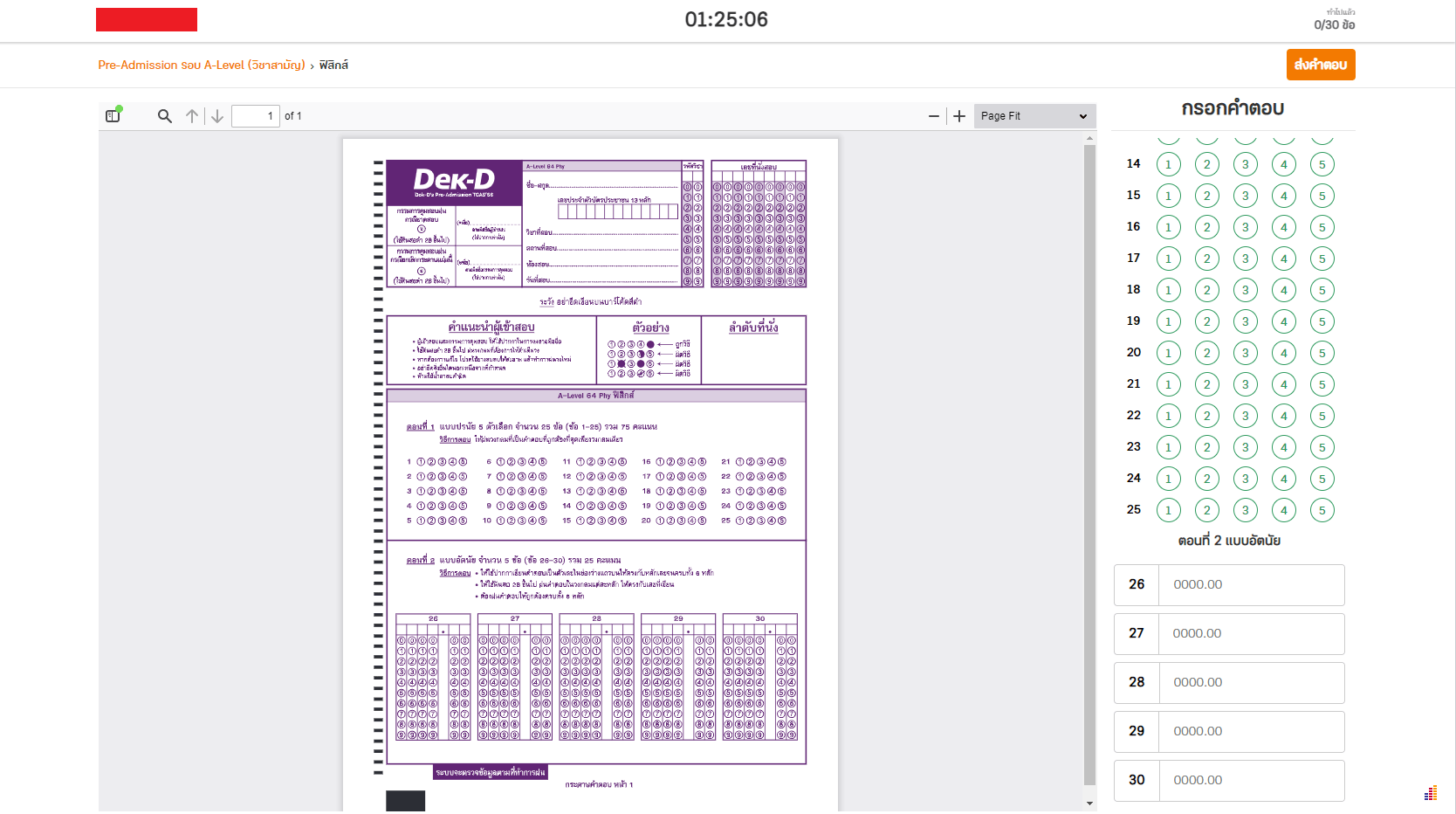
Task: Zoom in on the answer sheet document
Action: pyautogui.click(x=959, y=115)
